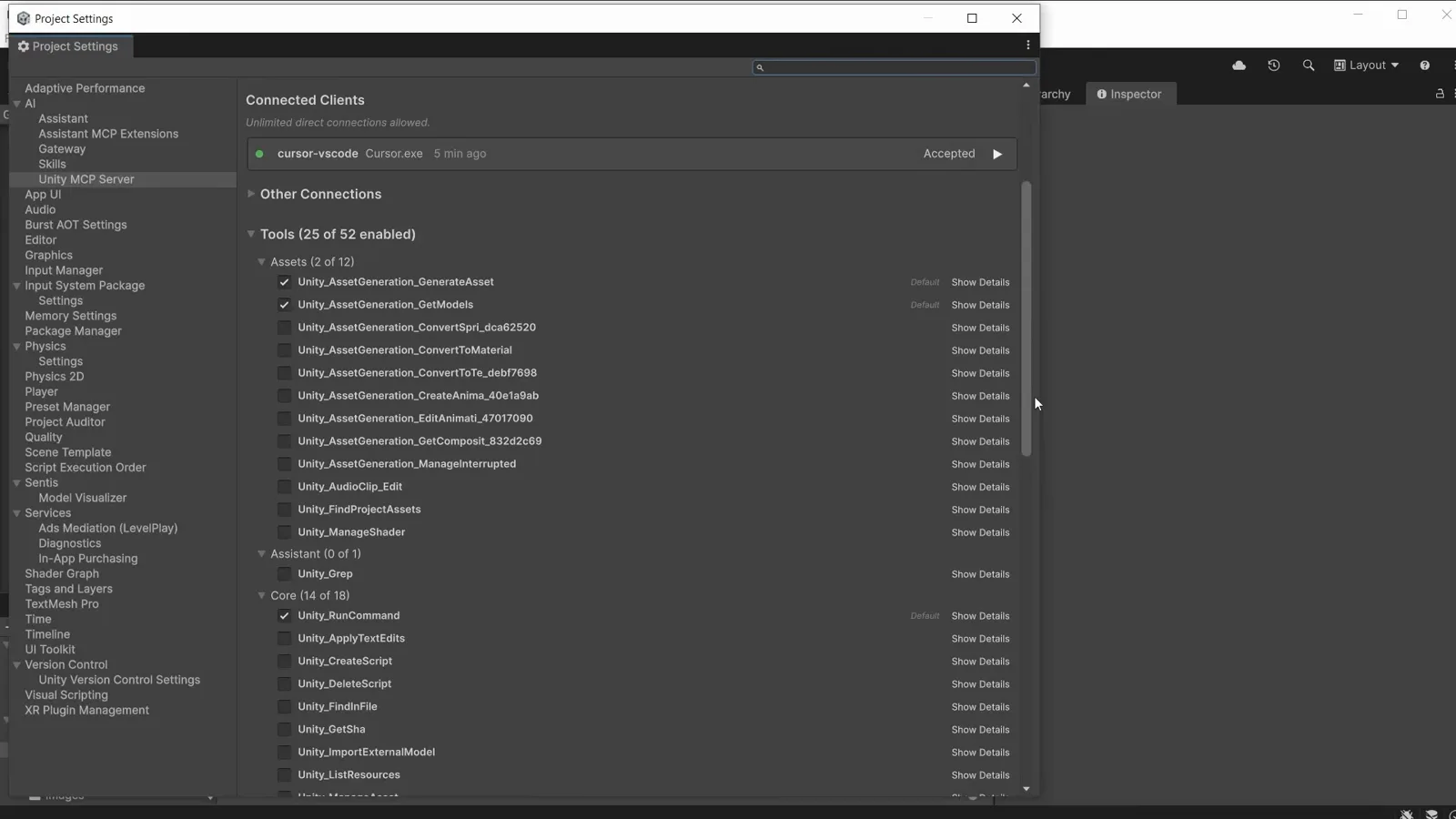Open Unity MCP Server settings

click(x=86, y=179)
